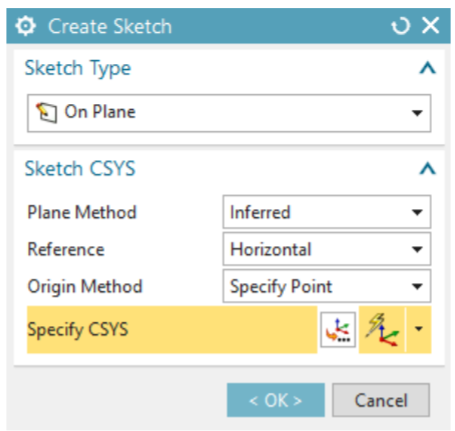Click the Inferred CSYS lightning icon
Image resolution: width=455 pixels, height=431 pixels.
(x=382, y=330)
